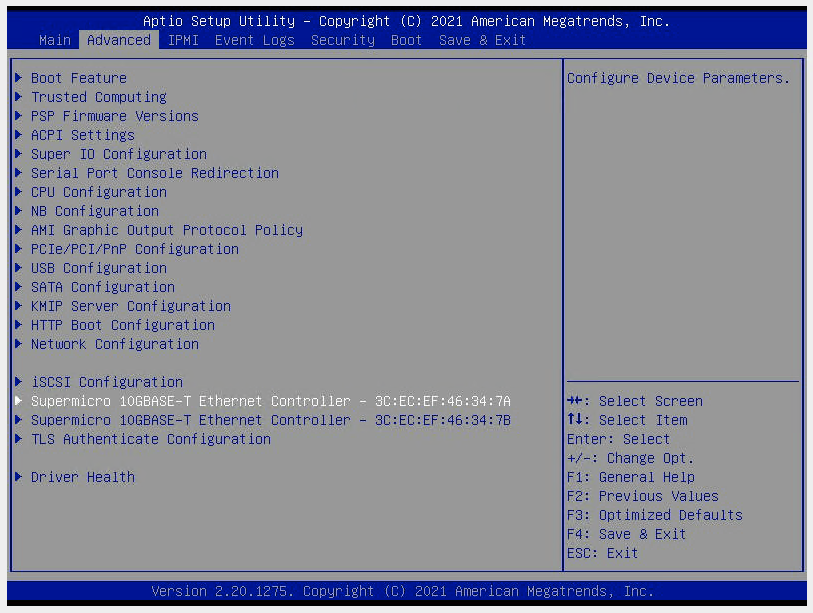Open PSP Firmware Versions

tap(113, 116)
